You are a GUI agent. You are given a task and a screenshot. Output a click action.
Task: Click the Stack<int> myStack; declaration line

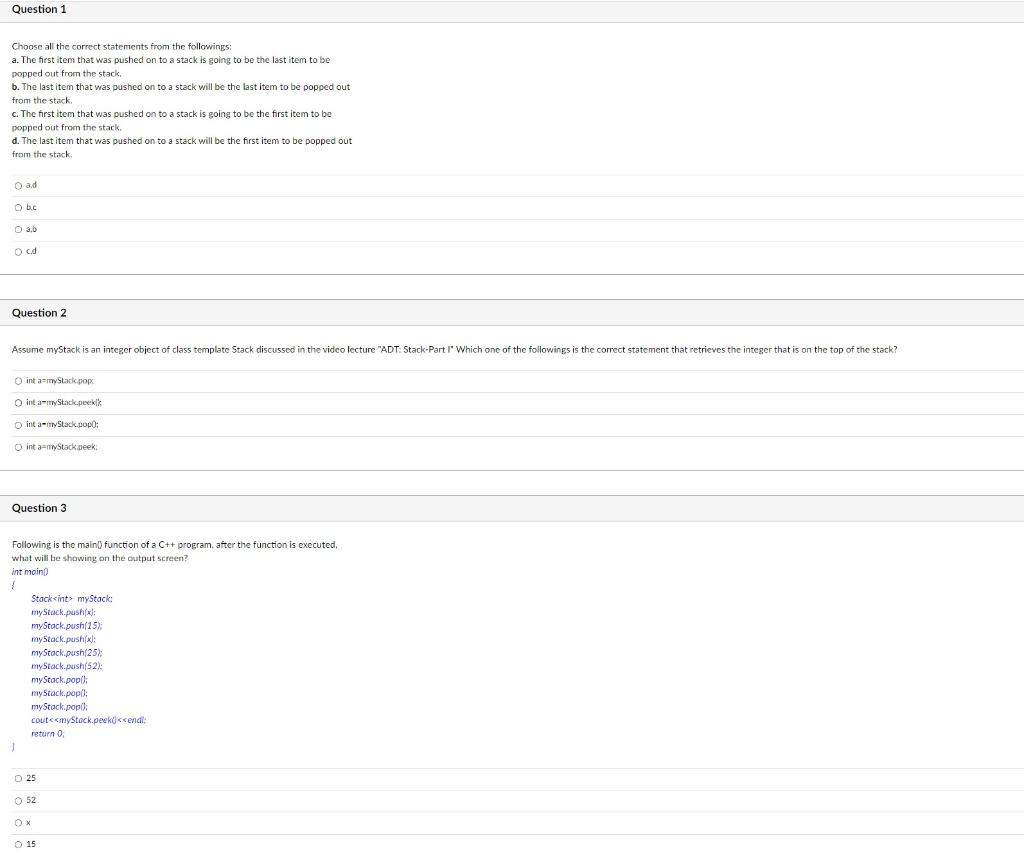click(71, 598)
